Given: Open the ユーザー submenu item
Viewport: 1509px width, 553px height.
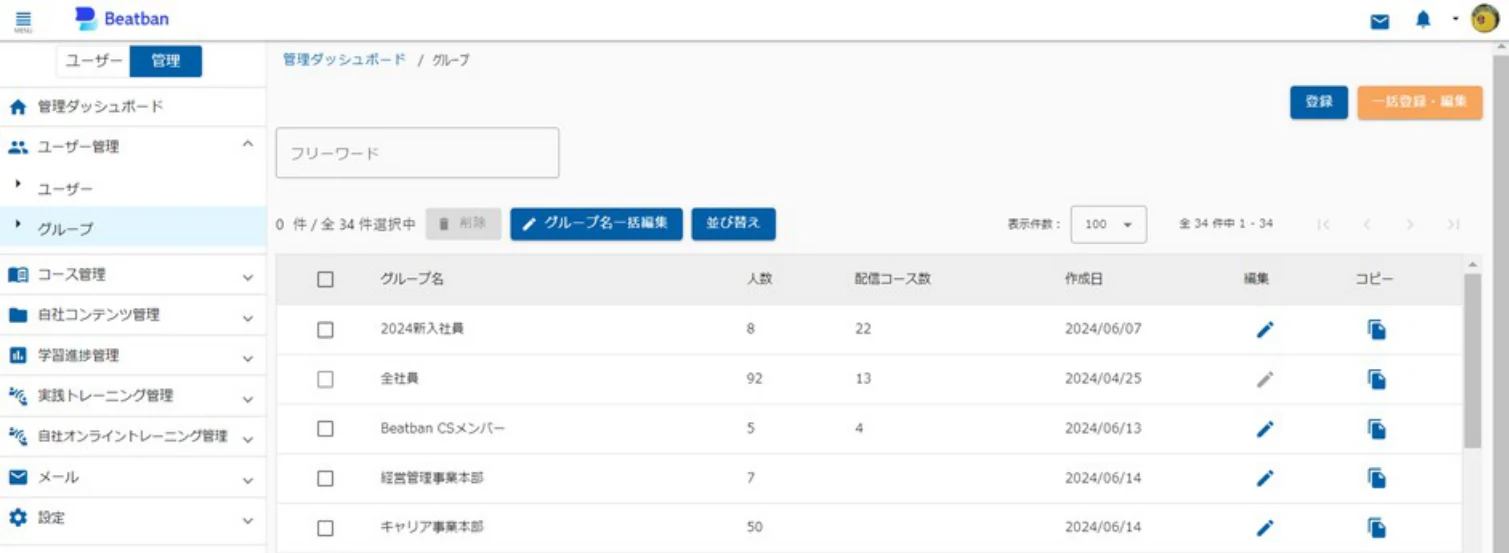Looking at the screenshot, I should point(133,188).
